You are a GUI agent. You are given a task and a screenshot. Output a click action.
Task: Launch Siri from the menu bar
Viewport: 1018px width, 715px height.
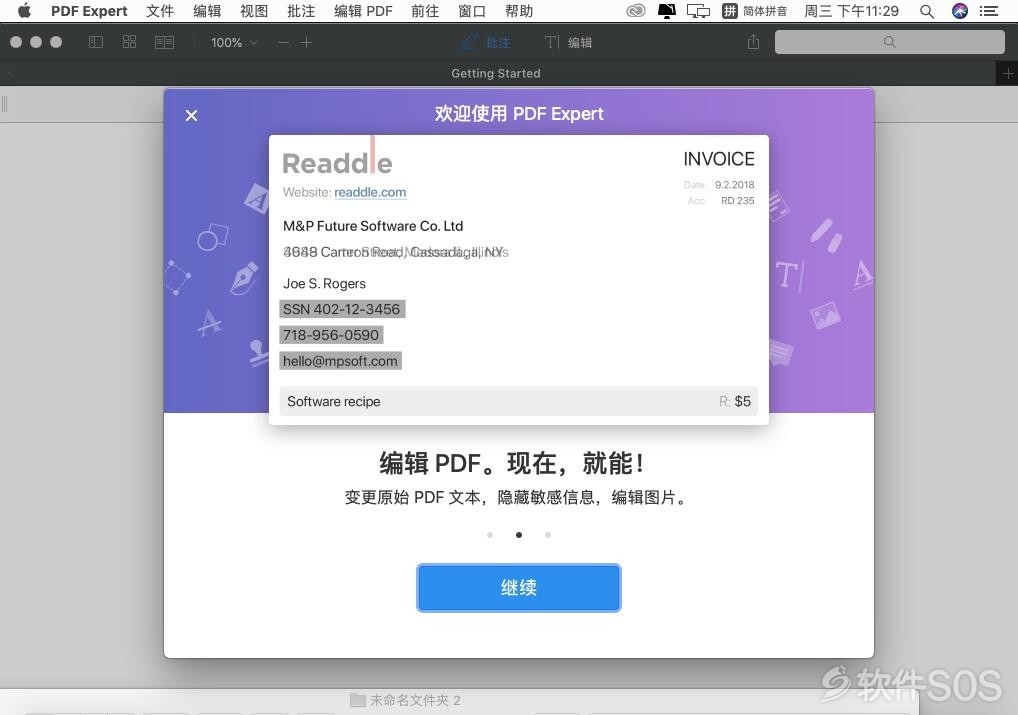point(960,11)
